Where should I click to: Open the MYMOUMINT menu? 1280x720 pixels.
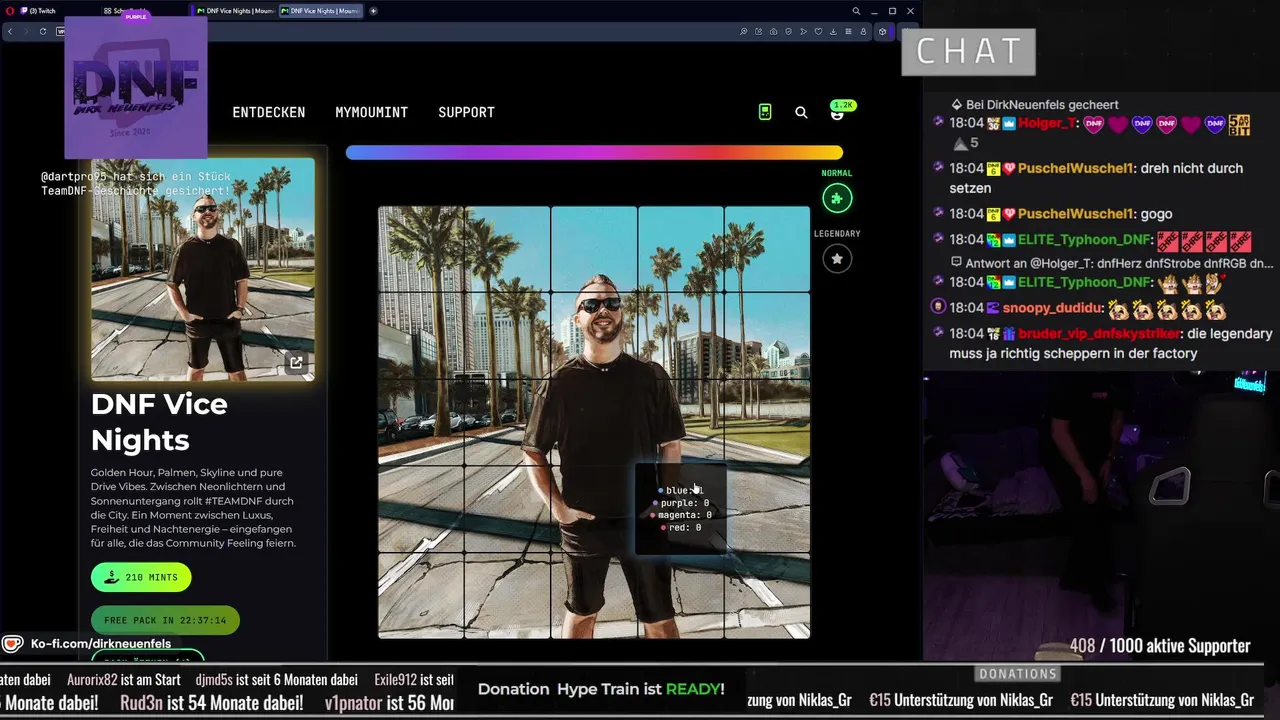click(x=371, y=112)
